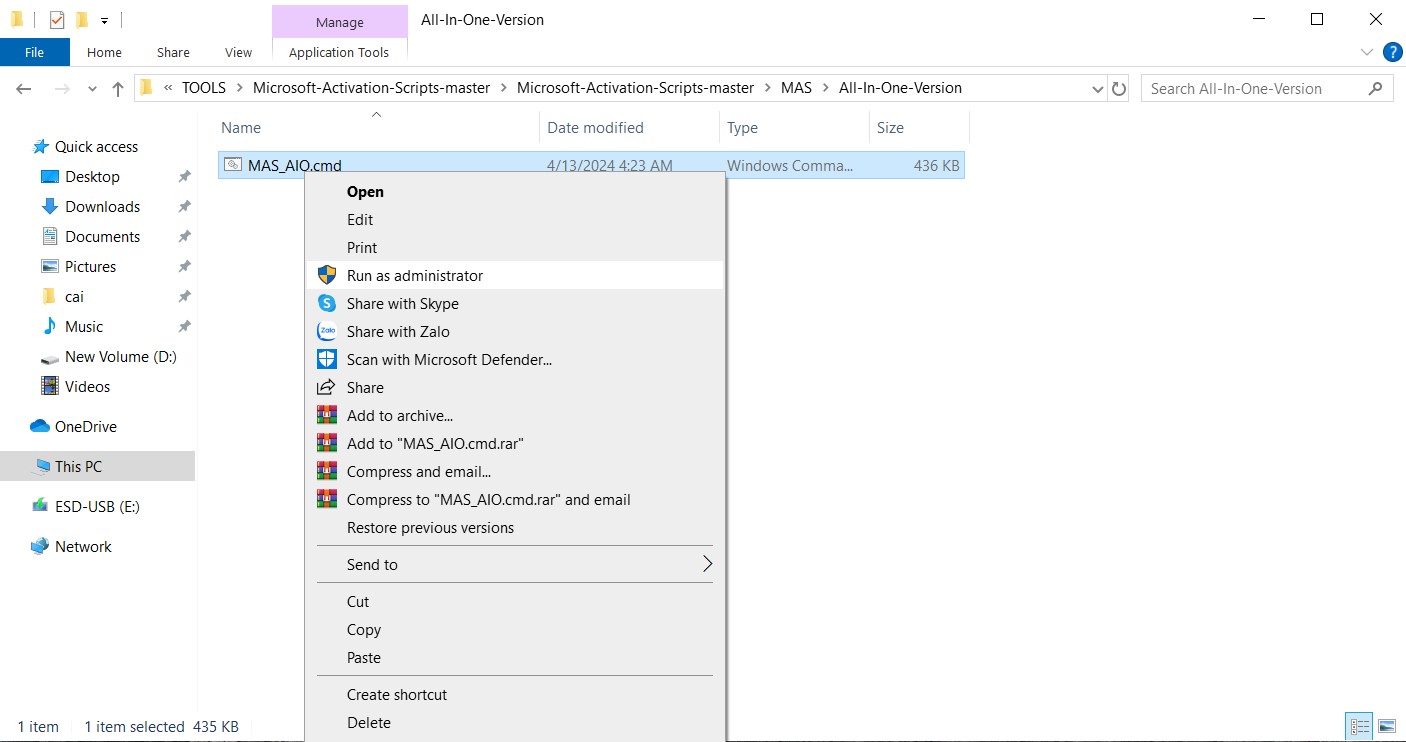The image size is (1406, 742).
Task: Click the Run as administrator shield icon
Action: pyautogui.click(x=327, y=275)
